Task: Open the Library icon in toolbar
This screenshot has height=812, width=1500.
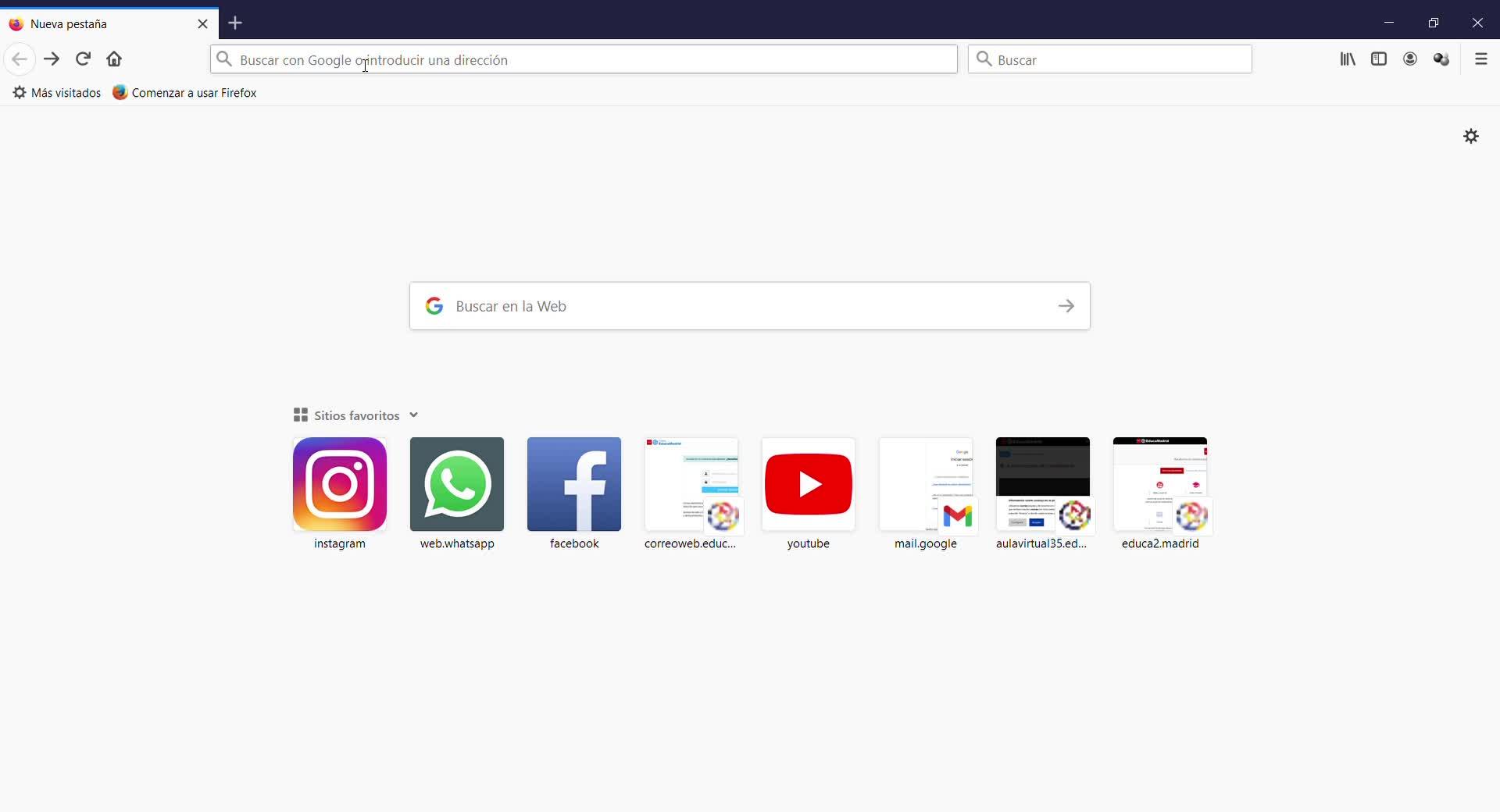Action: 1348,59
